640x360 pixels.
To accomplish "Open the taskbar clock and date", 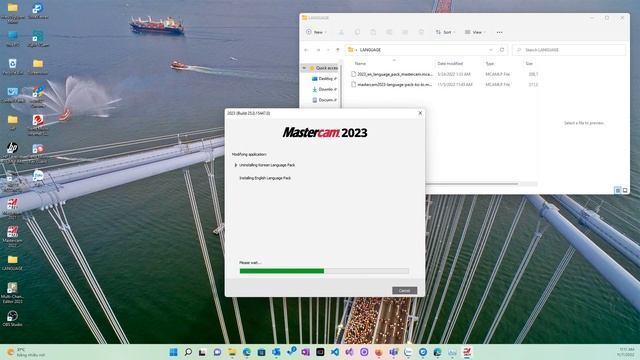I will 627,352.
